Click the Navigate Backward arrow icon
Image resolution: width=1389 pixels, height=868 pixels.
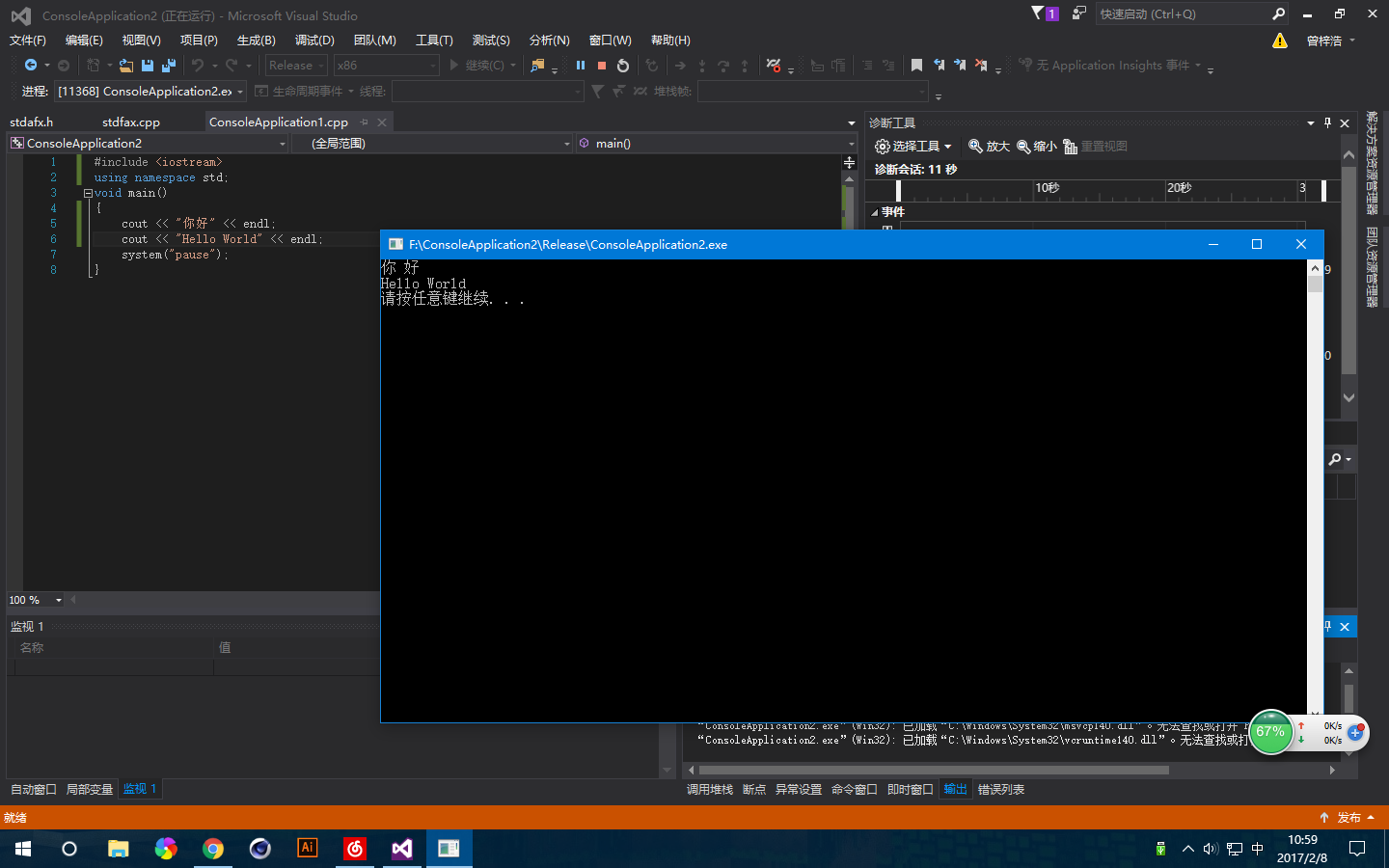(x=31, y=65)
